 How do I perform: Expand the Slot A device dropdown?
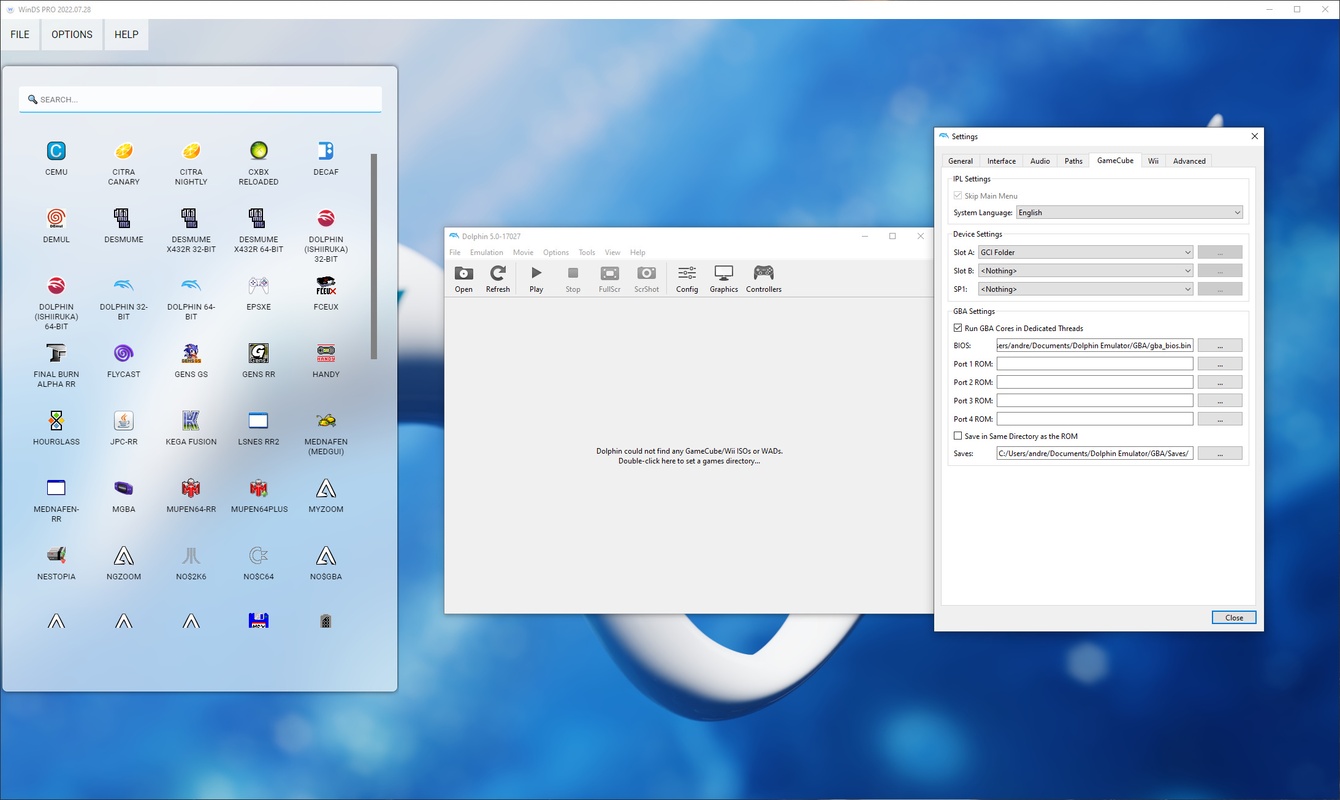[x=1085, y=253]
